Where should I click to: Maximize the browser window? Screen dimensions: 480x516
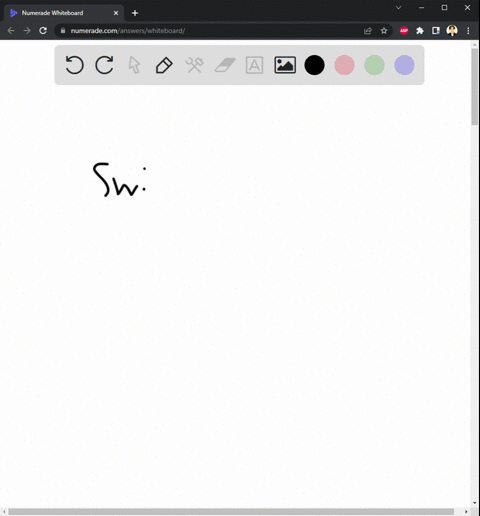coord(444,8)
